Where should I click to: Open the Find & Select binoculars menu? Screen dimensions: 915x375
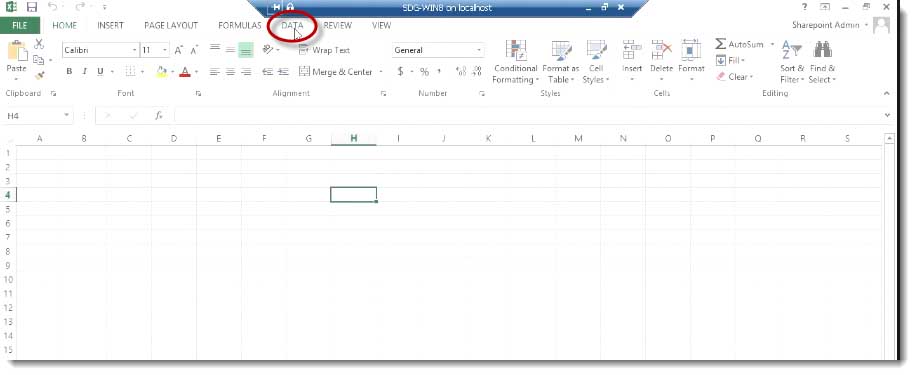822,62
